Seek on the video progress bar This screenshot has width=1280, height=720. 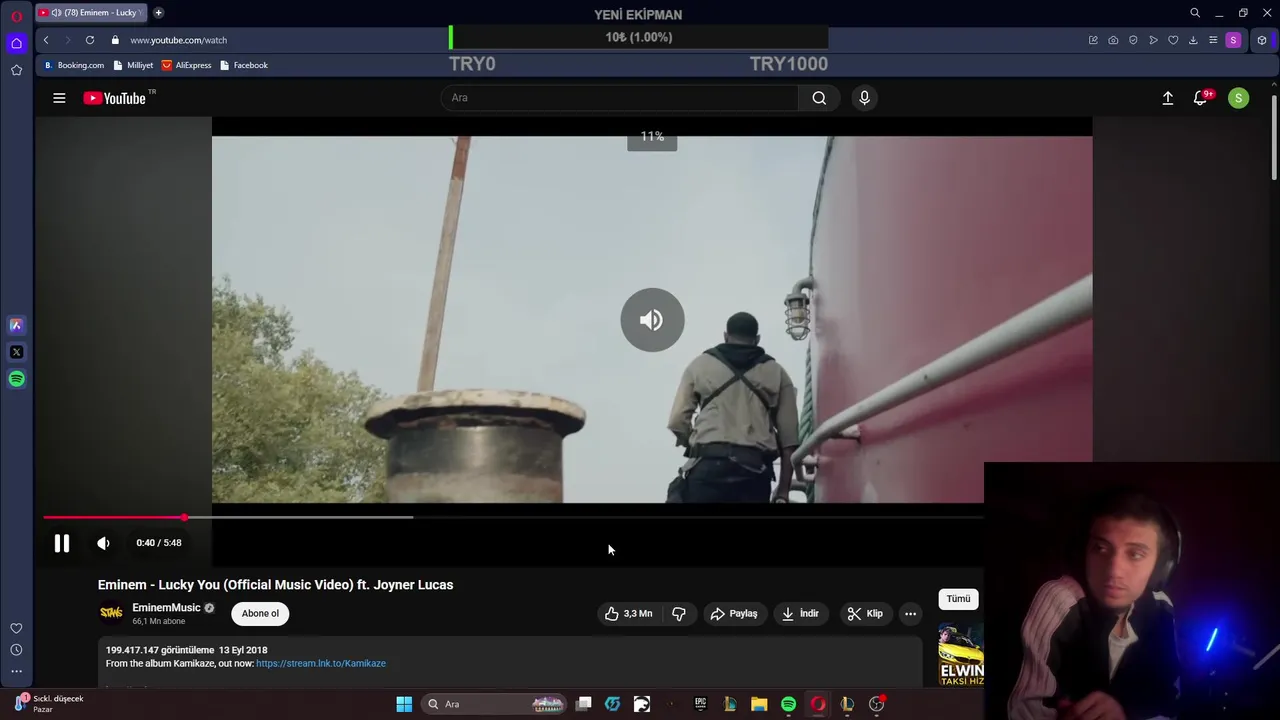513,517
